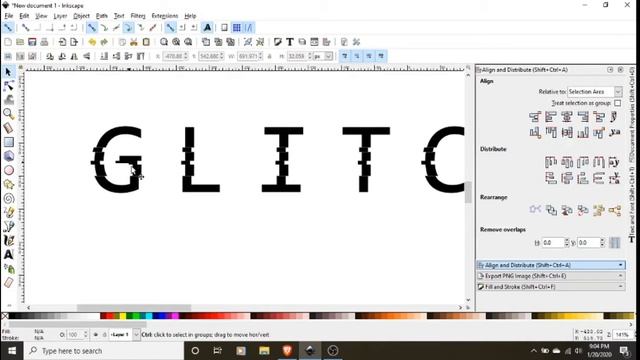Click the Cut scissors icon
The height and width of the screenshot is (360, 640).
(x=134, y=42)
